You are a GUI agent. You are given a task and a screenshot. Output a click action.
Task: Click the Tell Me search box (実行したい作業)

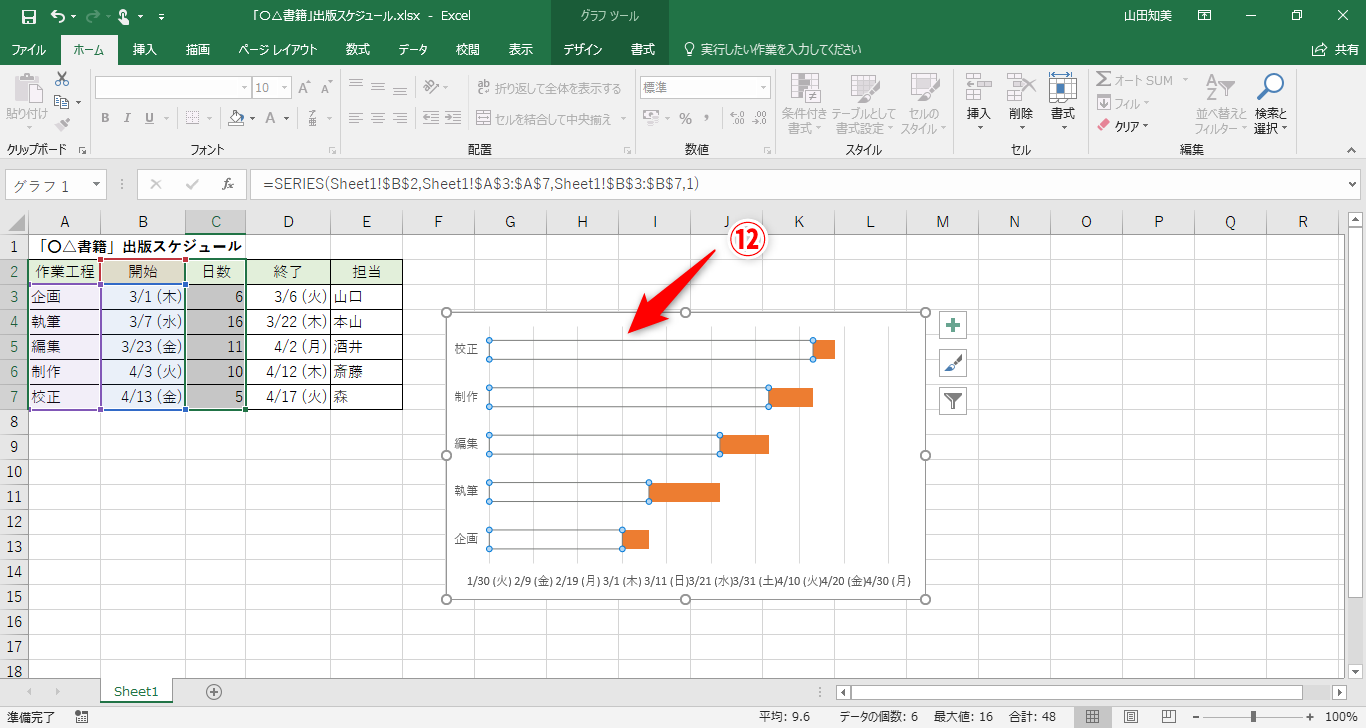point(772,49)
